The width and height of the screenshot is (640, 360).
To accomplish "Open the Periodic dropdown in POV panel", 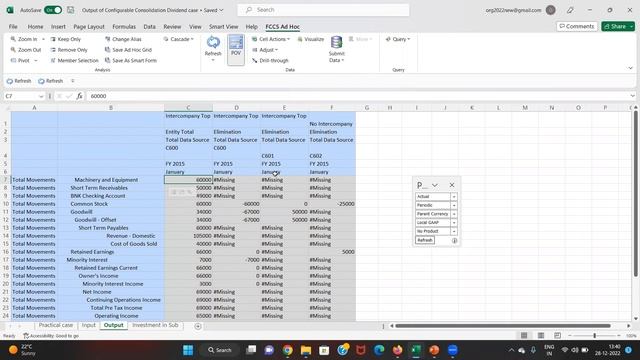I will pyautogui.click(x=454, y=205).
